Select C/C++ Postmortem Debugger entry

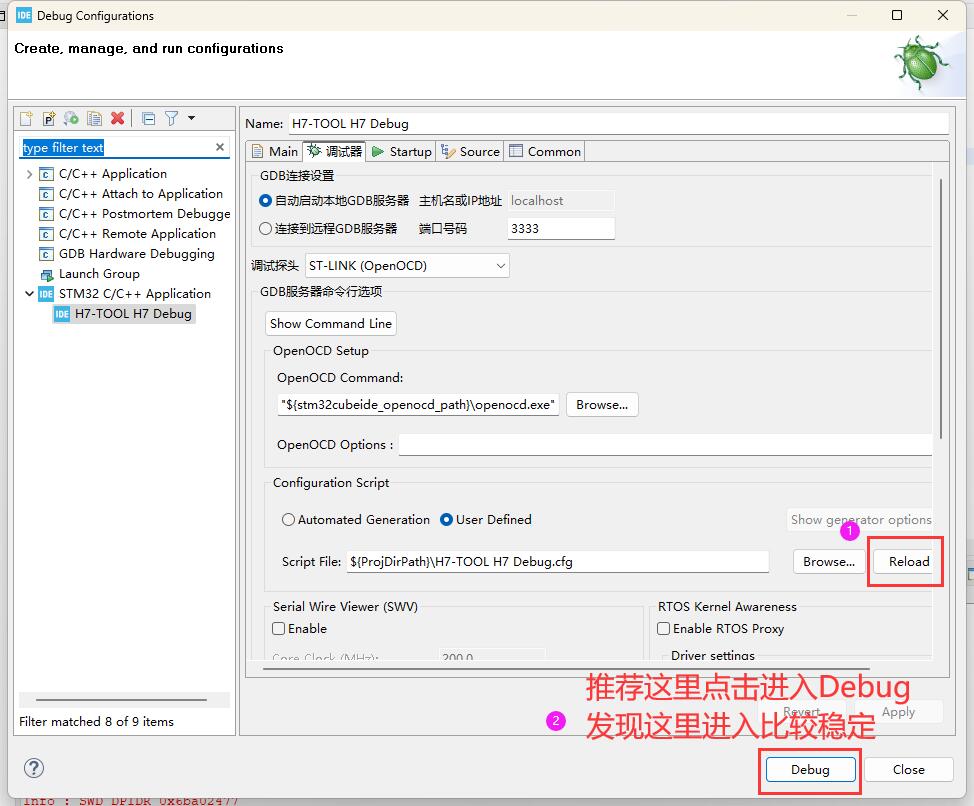tap(144, 214)
